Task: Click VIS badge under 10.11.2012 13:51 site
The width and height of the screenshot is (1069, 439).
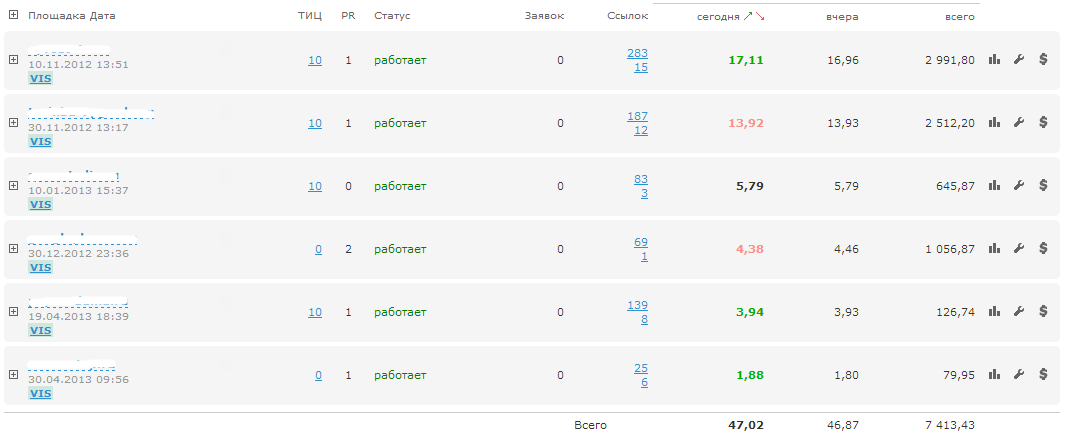Action: pos(40,79)
